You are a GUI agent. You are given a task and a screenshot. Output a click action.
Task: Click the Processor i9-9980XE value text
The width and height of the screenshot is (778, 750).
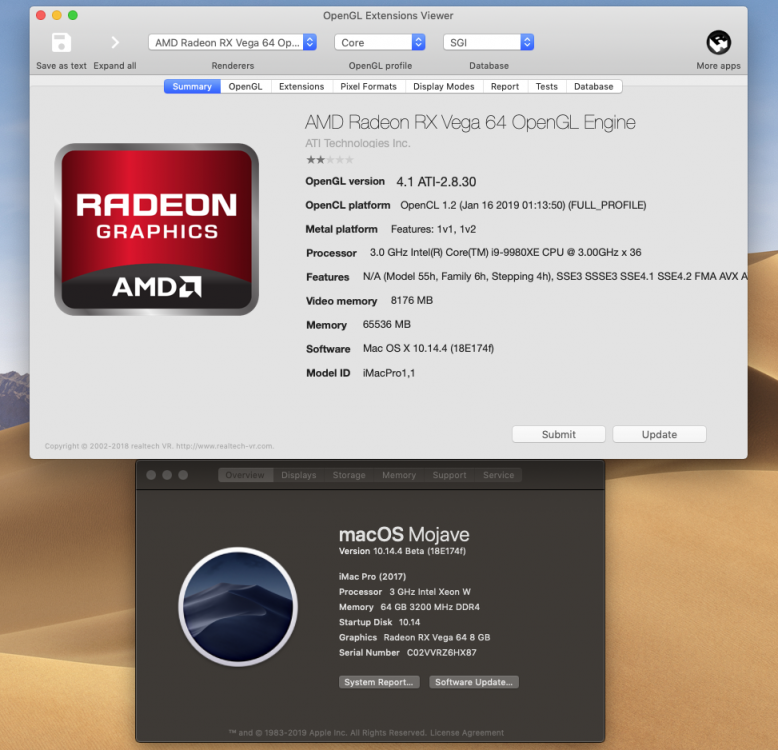[x=505, y=252]
